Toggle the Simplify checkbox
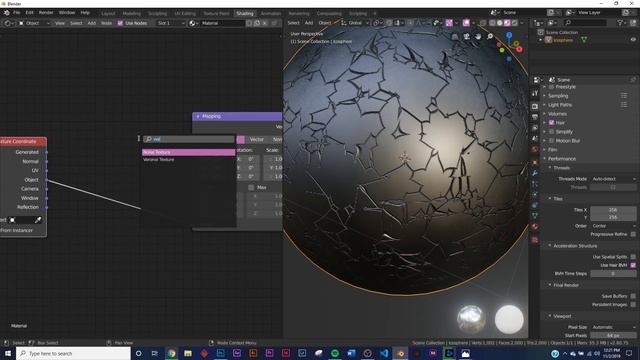This screenshot has width=640, height=360. pos(551,132)
